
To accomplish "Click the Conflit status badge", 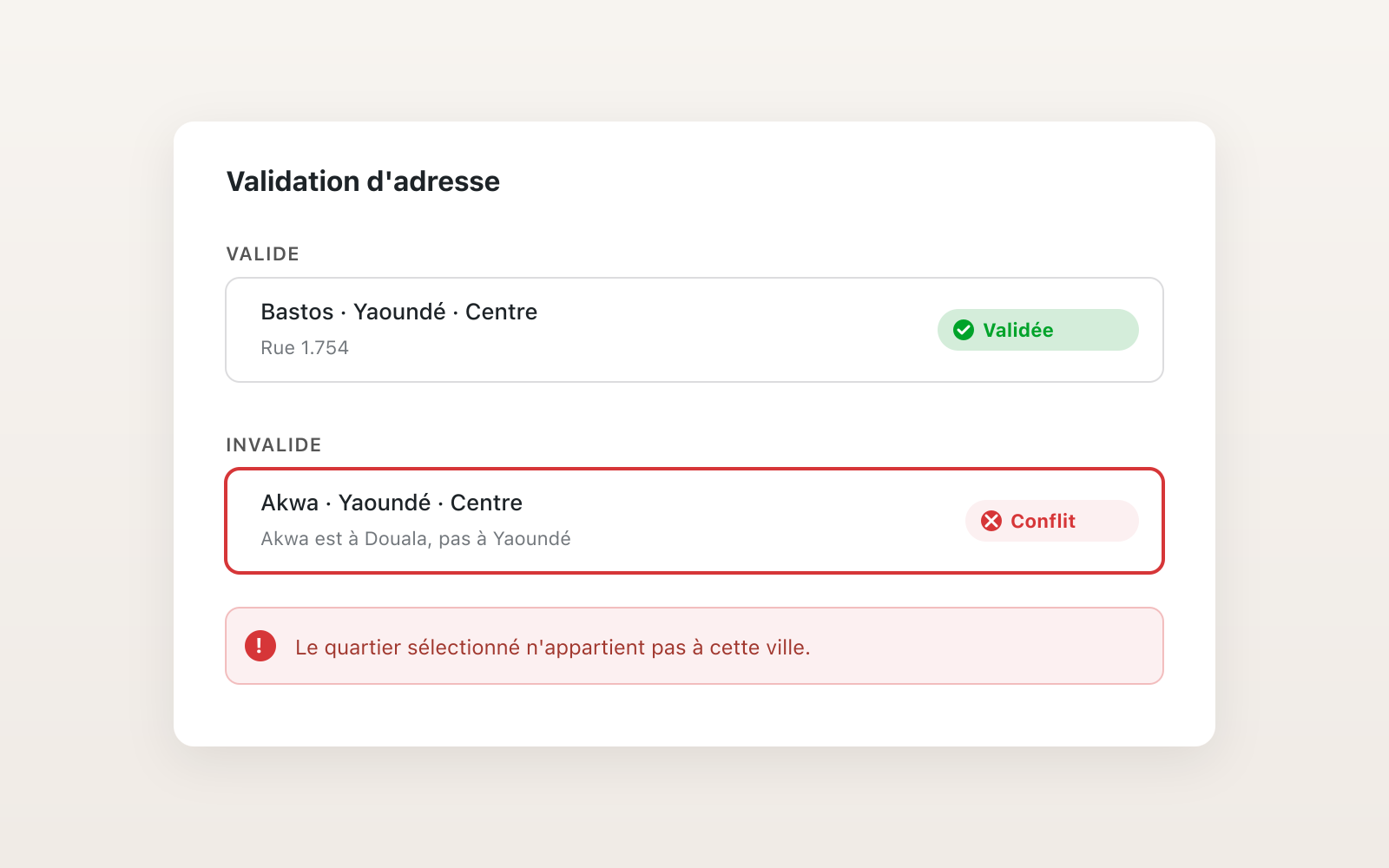I will coord(1052,521).
